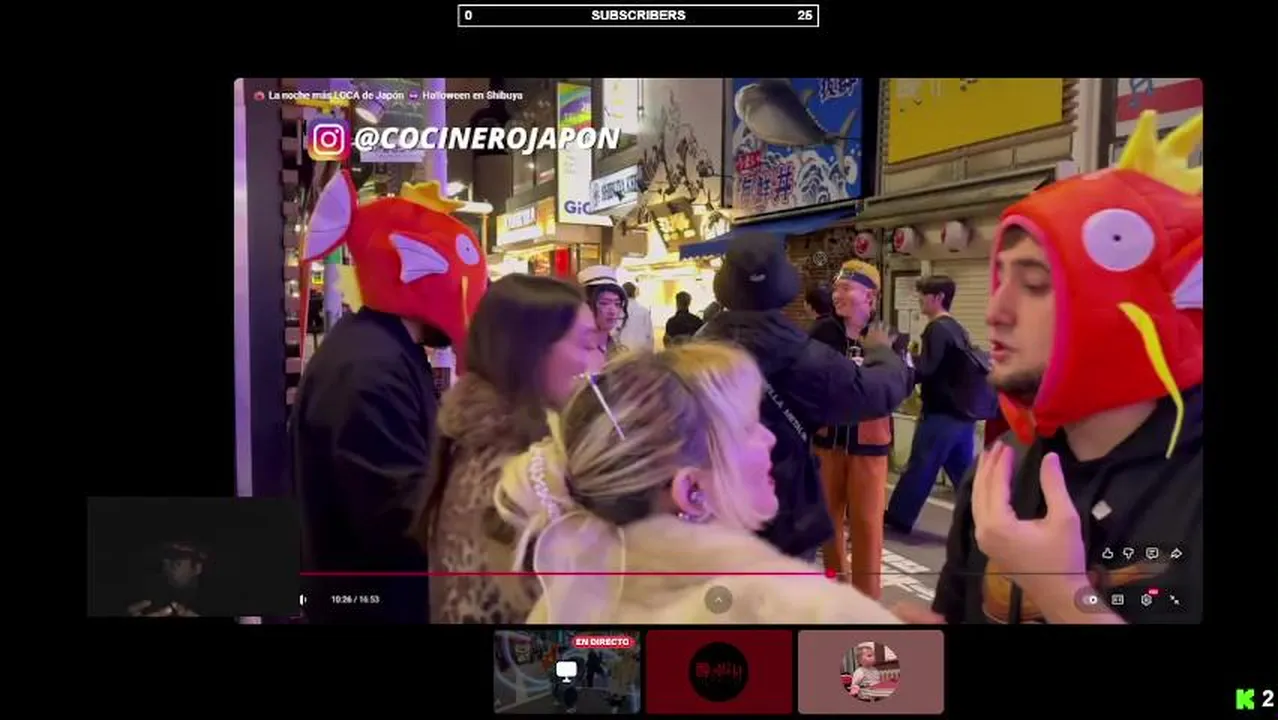Click the like thumbs-up icon in player
Screen dimensions: 1278x720
(1107, 554)
